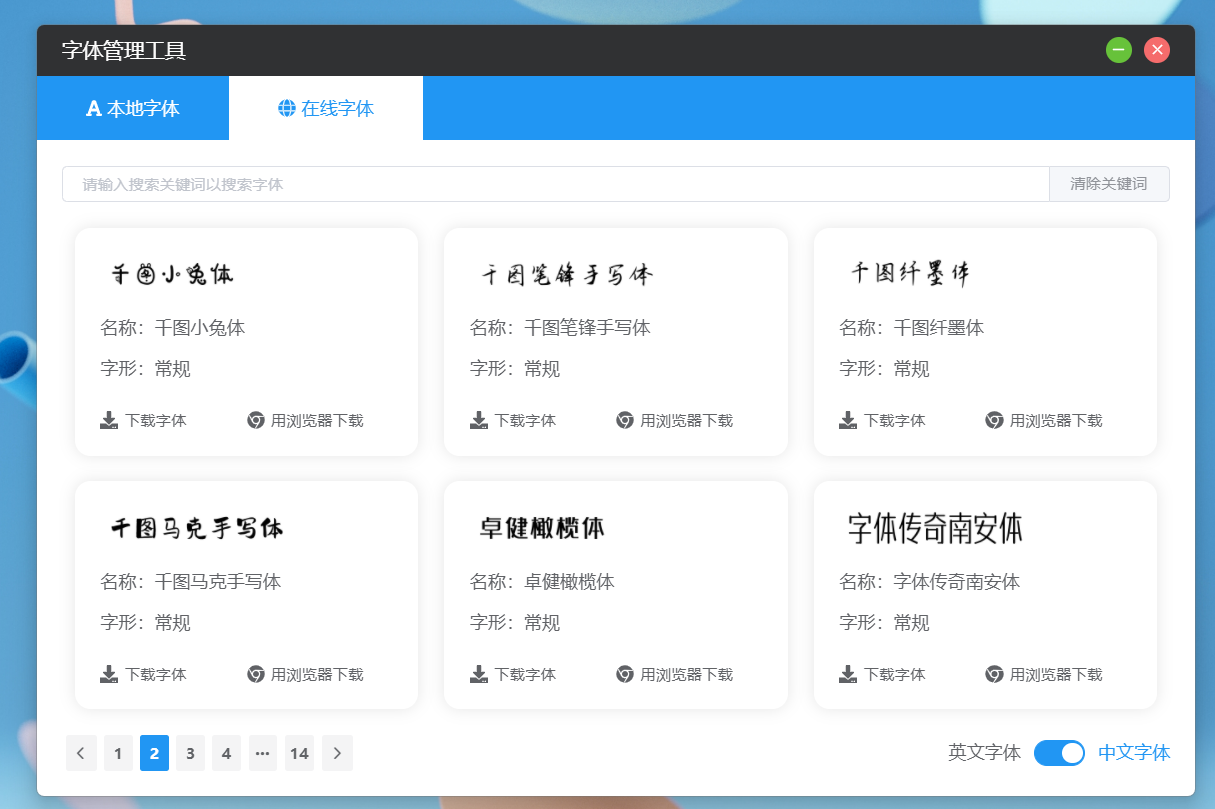Click 用浏览器下载 text for 千图马克手写体
Image resolution: width=1215 pixels, height=809 pixels.
pyautogui.click(x=317, y=674)
